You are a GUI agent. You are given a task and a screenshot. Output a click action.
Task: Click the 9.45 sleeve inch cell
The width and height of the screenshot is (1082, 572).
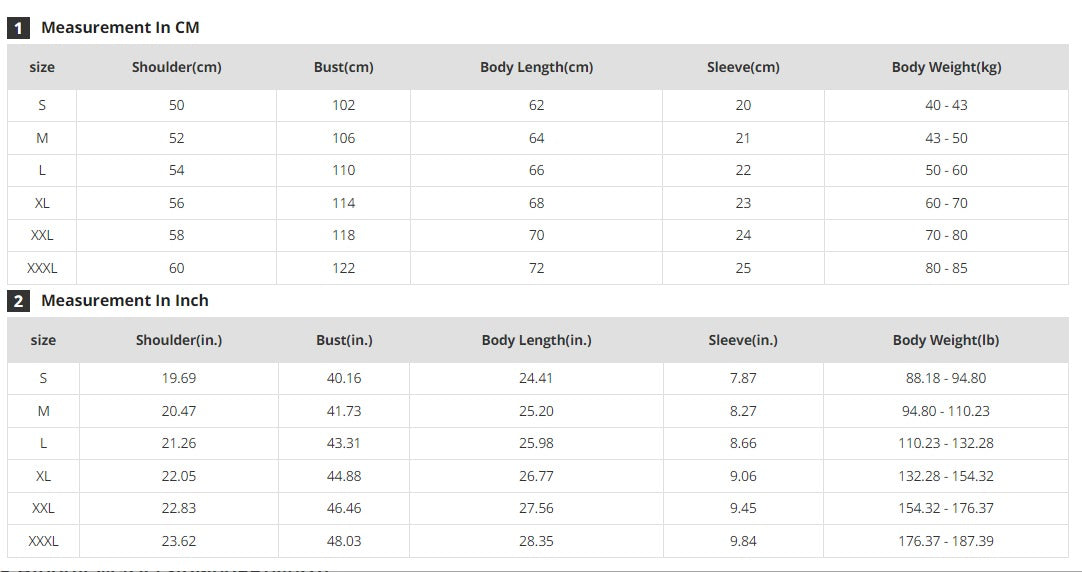[x=743, y=508]
